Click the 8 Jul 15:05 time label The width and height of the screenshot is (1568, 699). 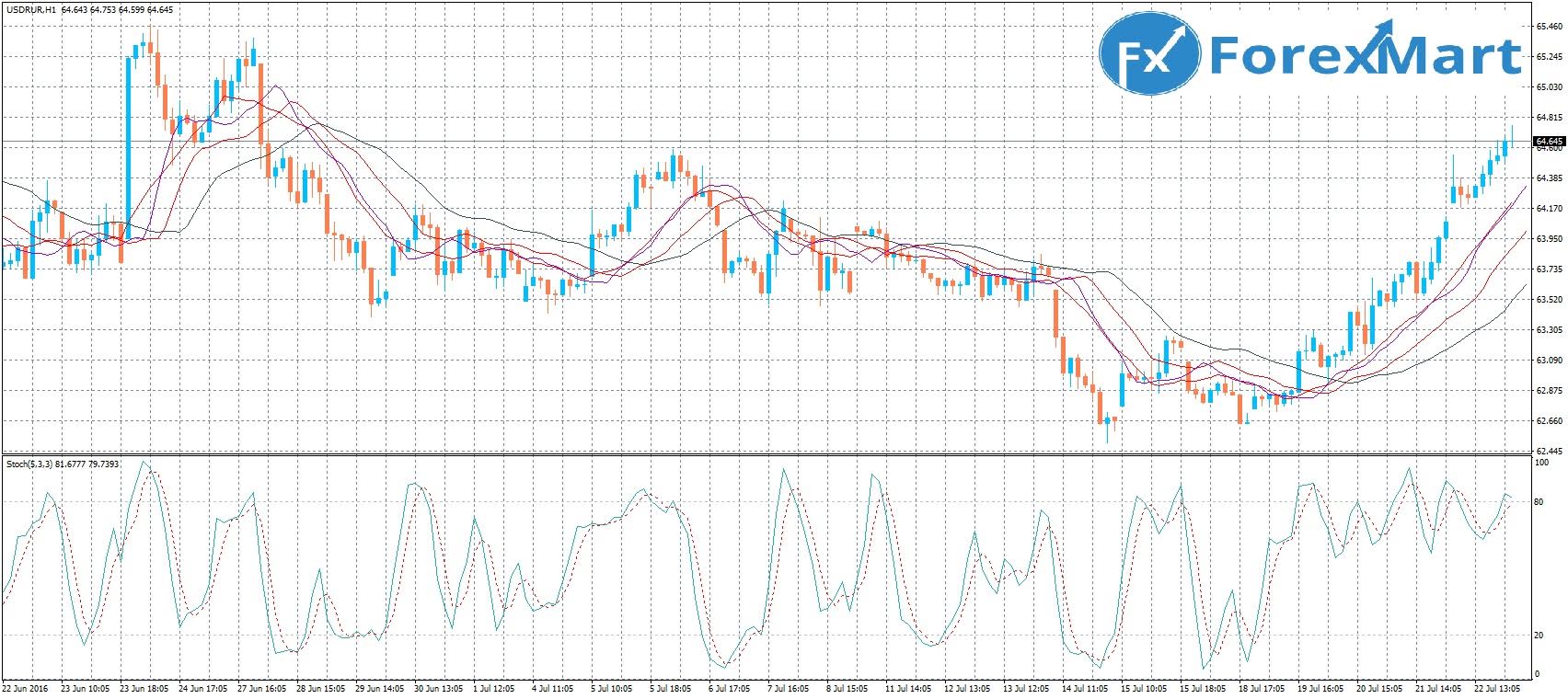(x=847, y=687)
